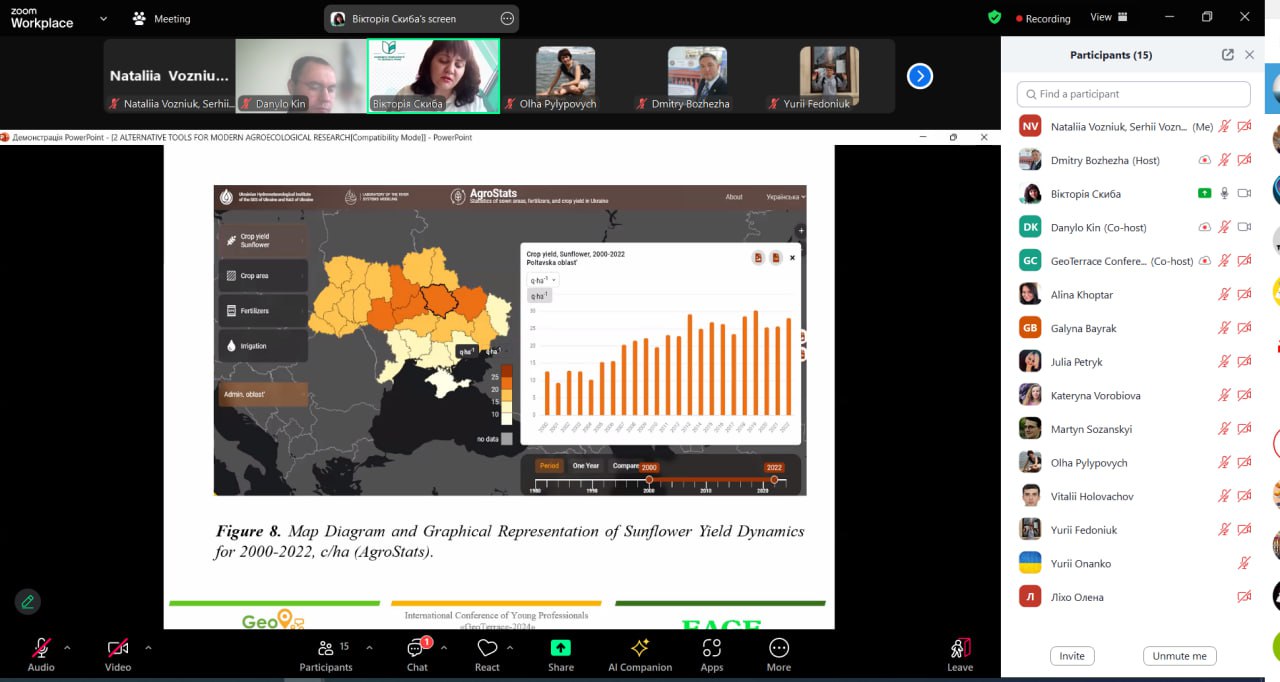Open the Participants panel icon in toolbar
The height and width of the screenshot is (682, 1280).
click(x=325, y=648)
